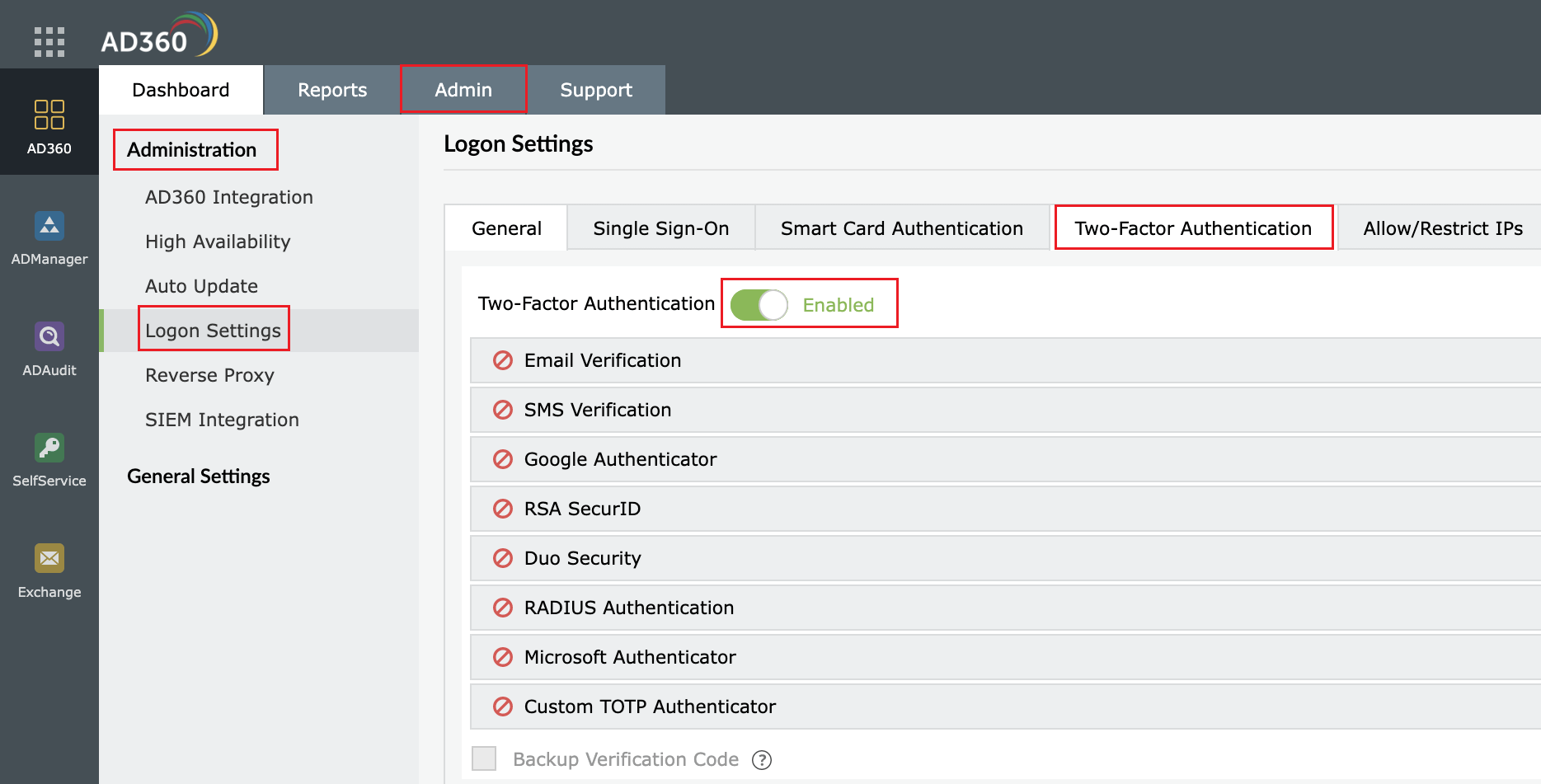Expand the Google Authenticator section
This screenshot has height=784, width=1541.
(x=618, y=459)
